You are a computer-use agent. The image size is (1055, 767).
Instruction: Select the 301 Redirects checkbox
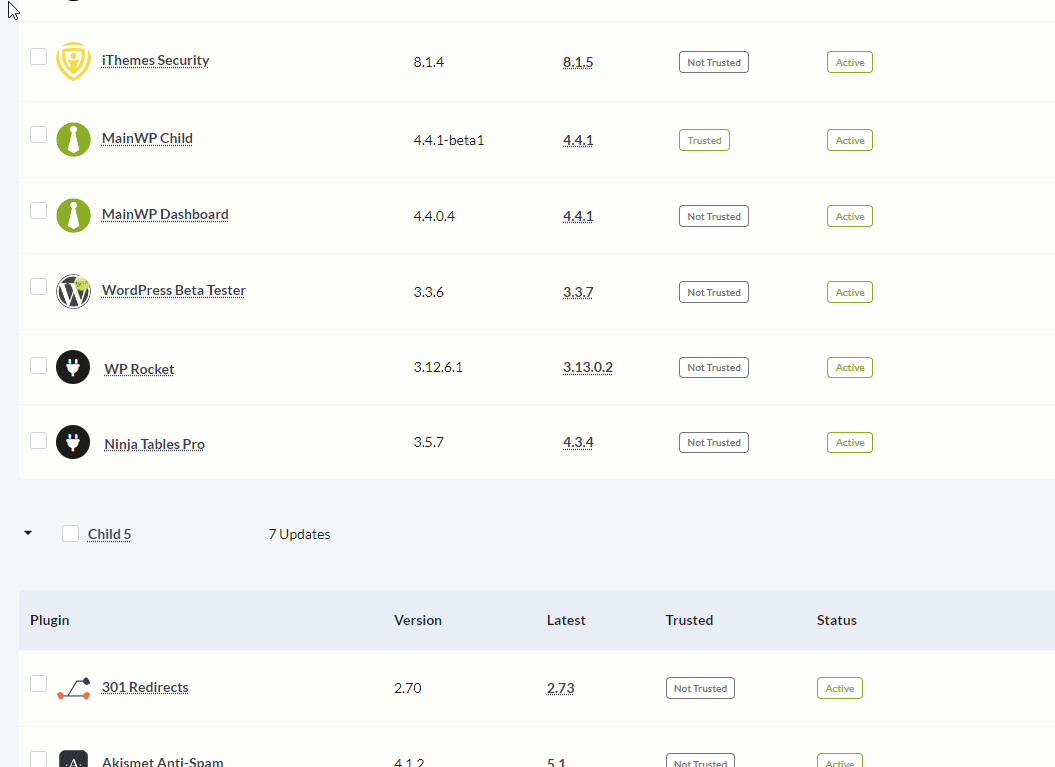38,684
